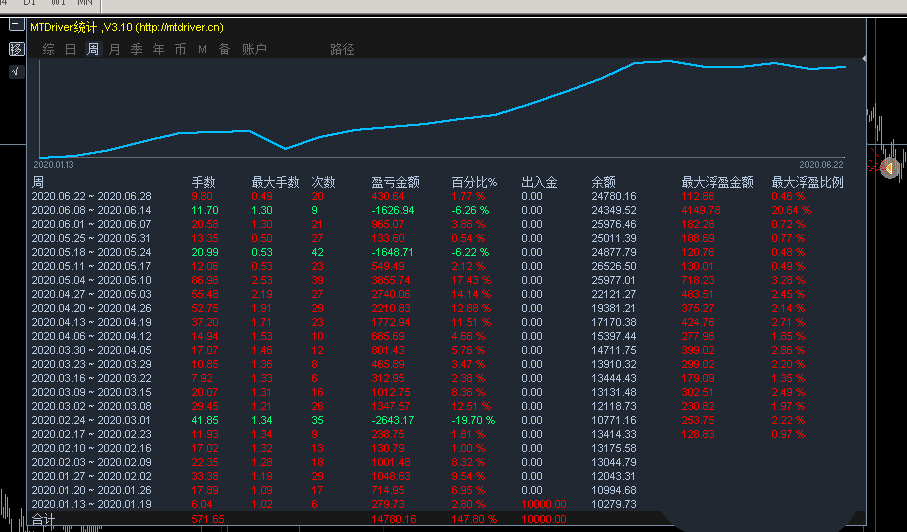Open the 季 quarterly tab
907x532 pixels.
pyautogui.click(x=137, y=49)
